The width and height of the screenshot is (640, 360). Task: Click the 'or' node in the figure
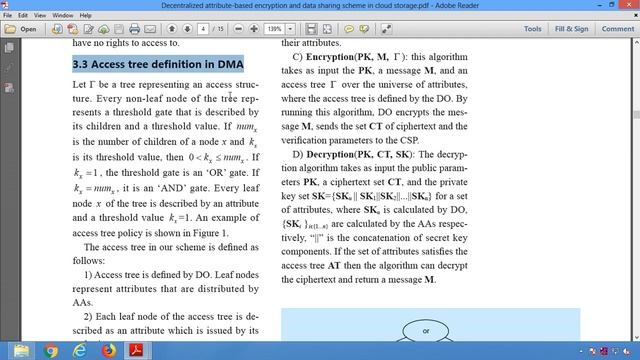(426, 331)
